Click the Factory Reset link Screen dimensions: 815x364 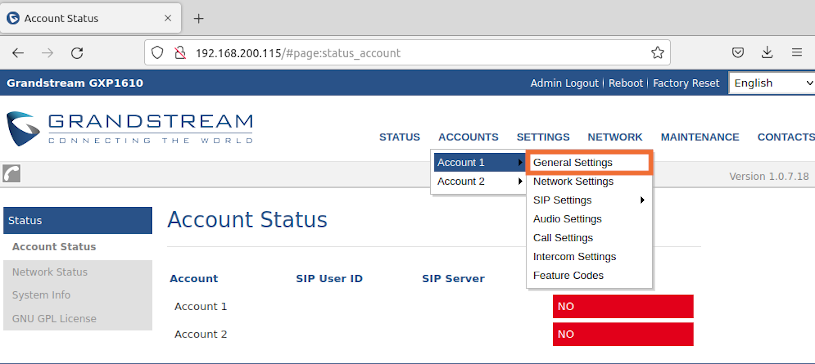(x=686, y=83)
